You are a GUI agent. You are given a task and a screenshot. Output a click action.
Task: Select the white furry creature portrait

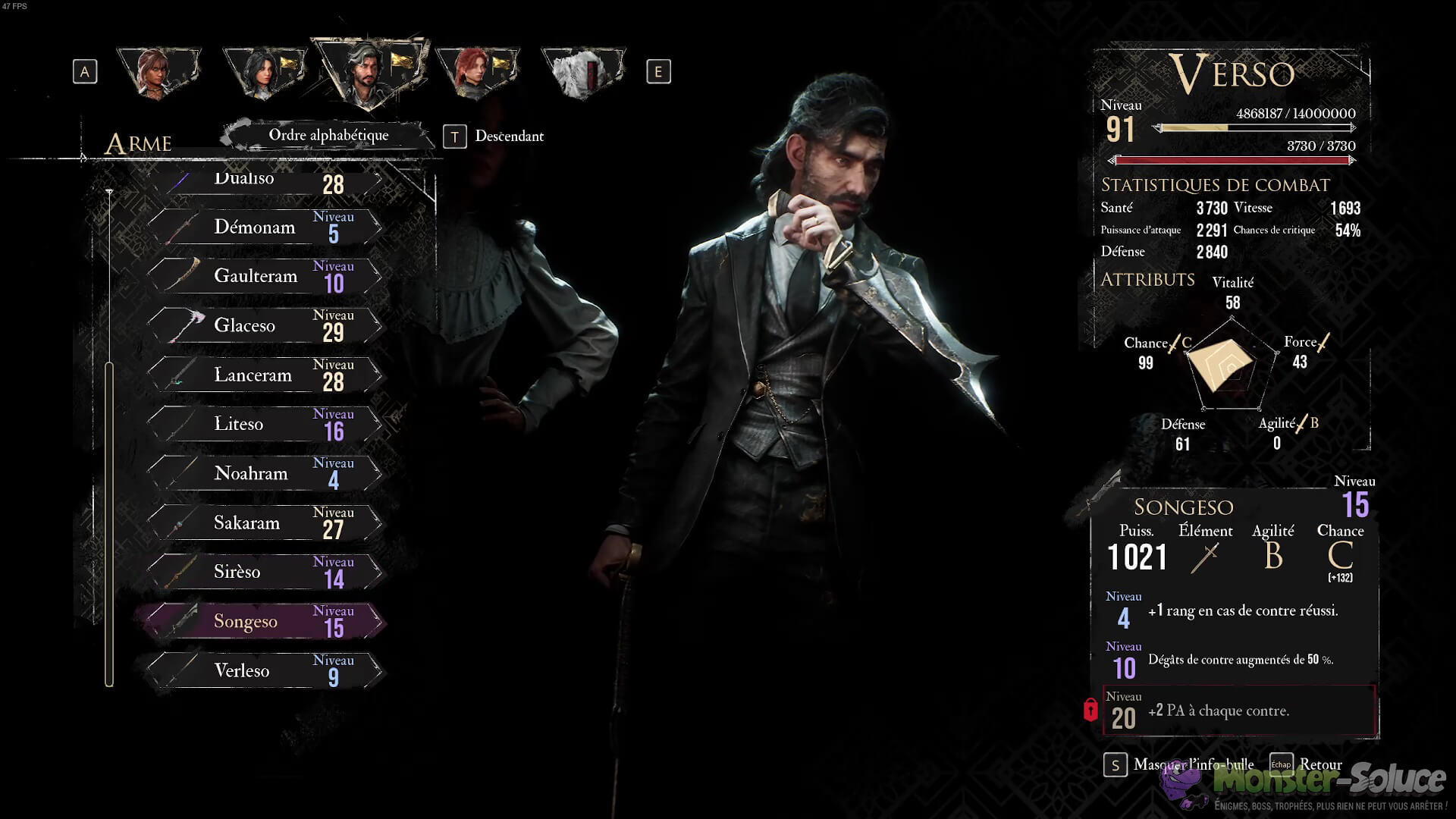[583, 73]
